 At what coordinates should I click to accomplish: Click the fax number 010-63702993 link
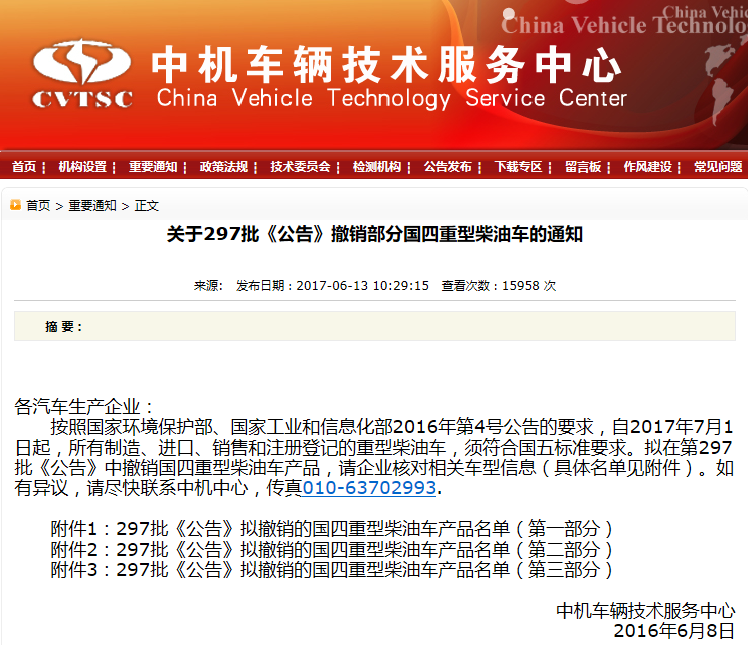tap(369, 488)
